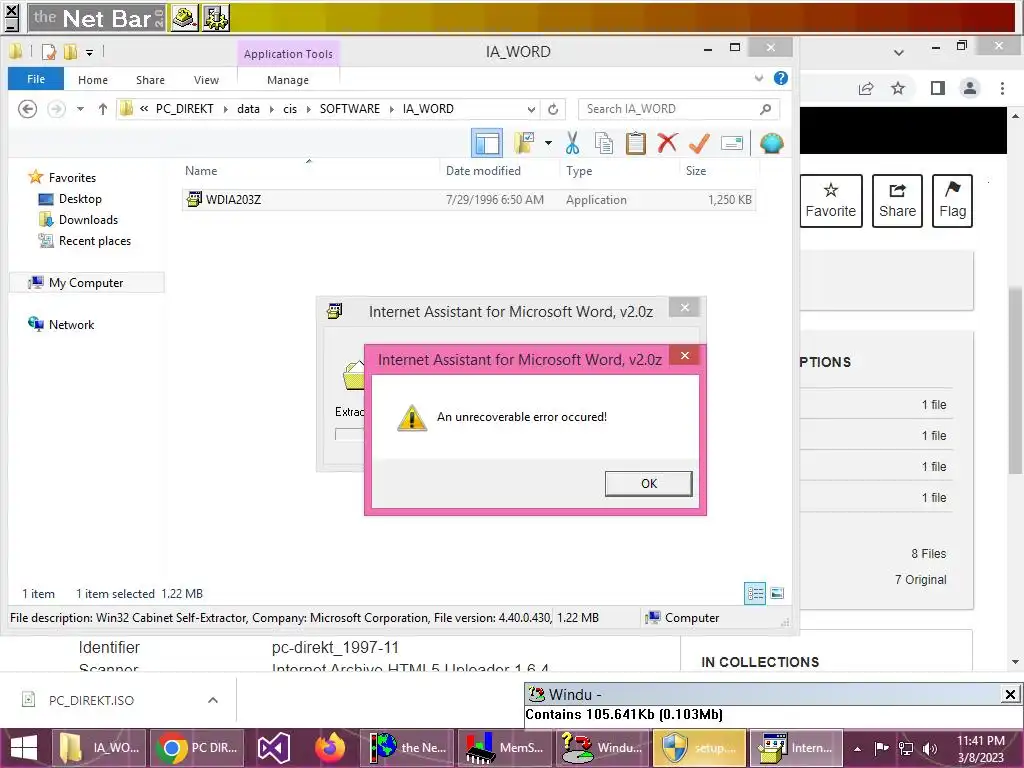1024x768 pixels.
Task: Sort by the Name column header
Action: (310, 171)
